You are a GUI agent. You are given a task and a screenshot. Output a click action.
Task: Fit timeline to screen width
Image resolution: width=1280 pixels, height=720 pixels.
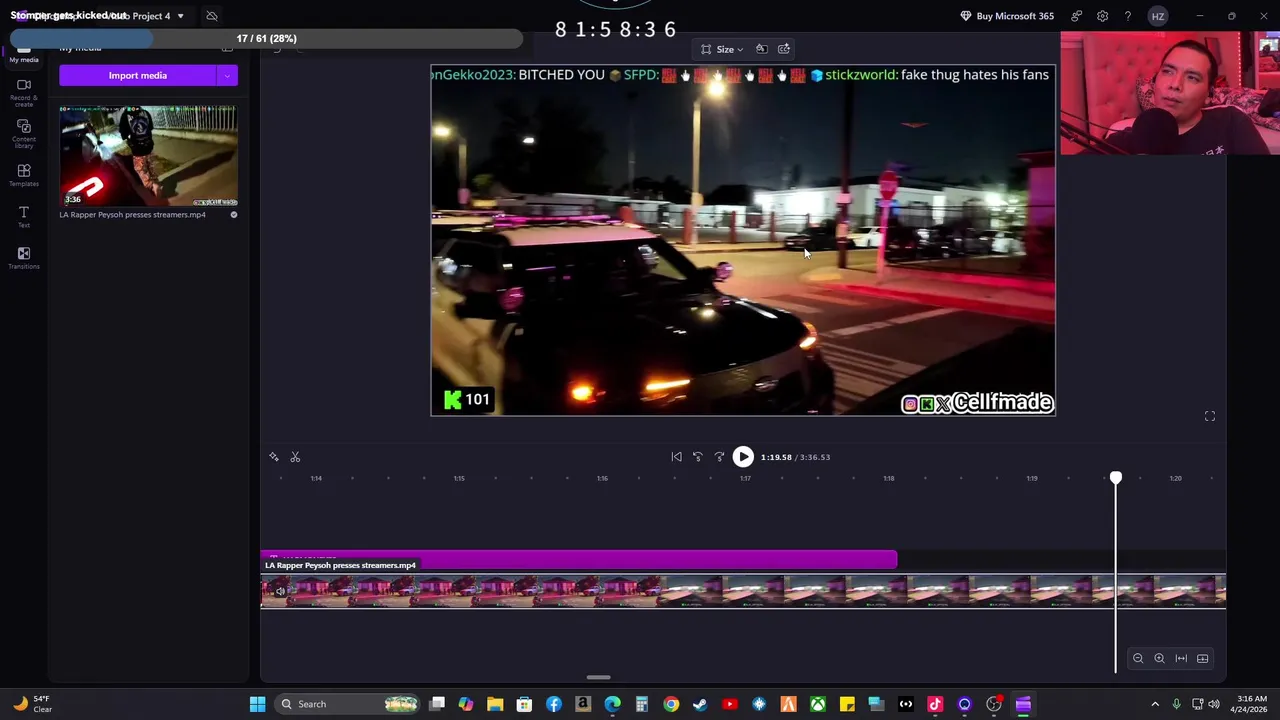pyautogui.click(x=1181, y=658)
